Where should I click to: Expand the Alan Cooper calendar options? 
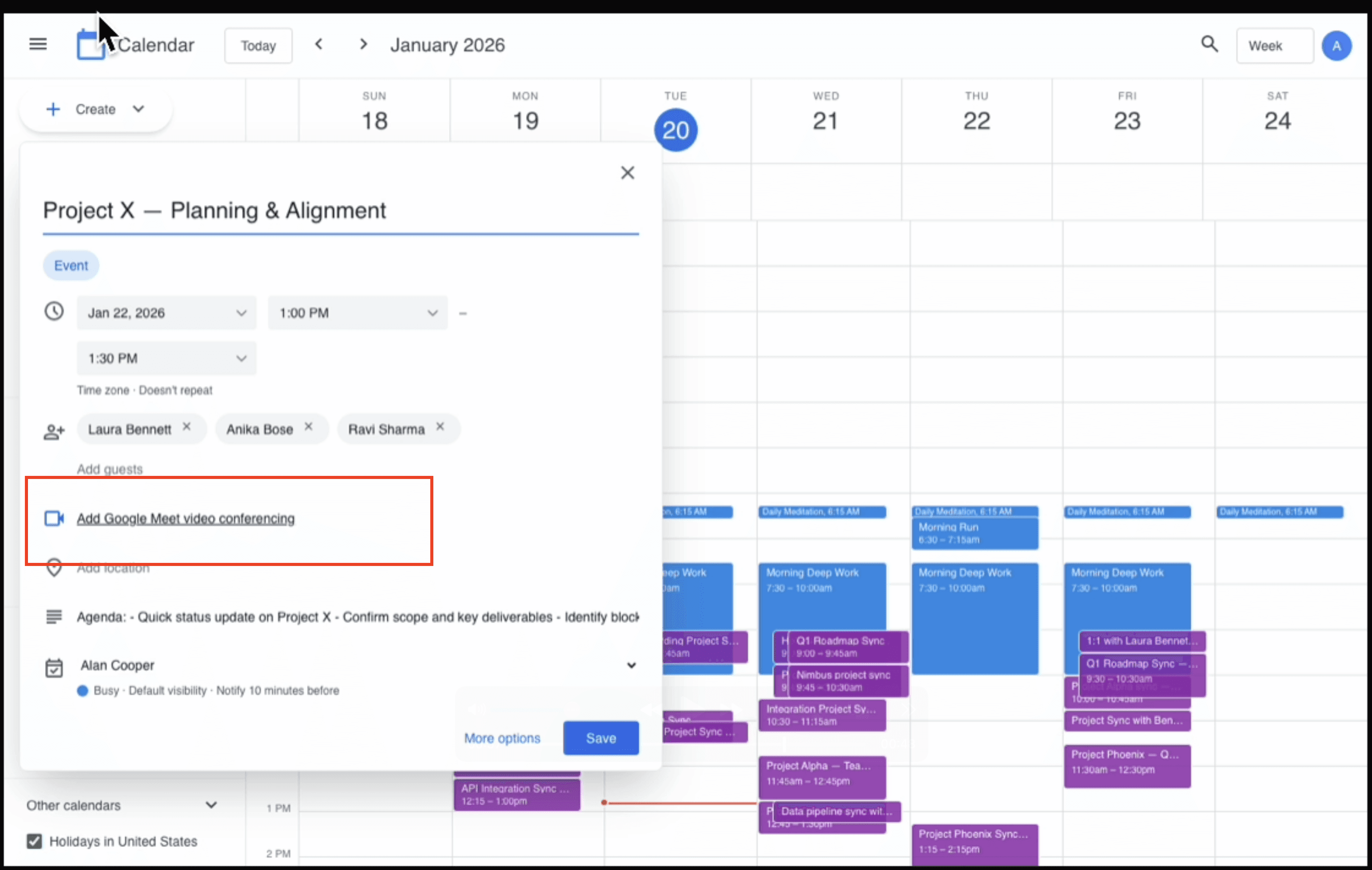(x=631, y=665)
